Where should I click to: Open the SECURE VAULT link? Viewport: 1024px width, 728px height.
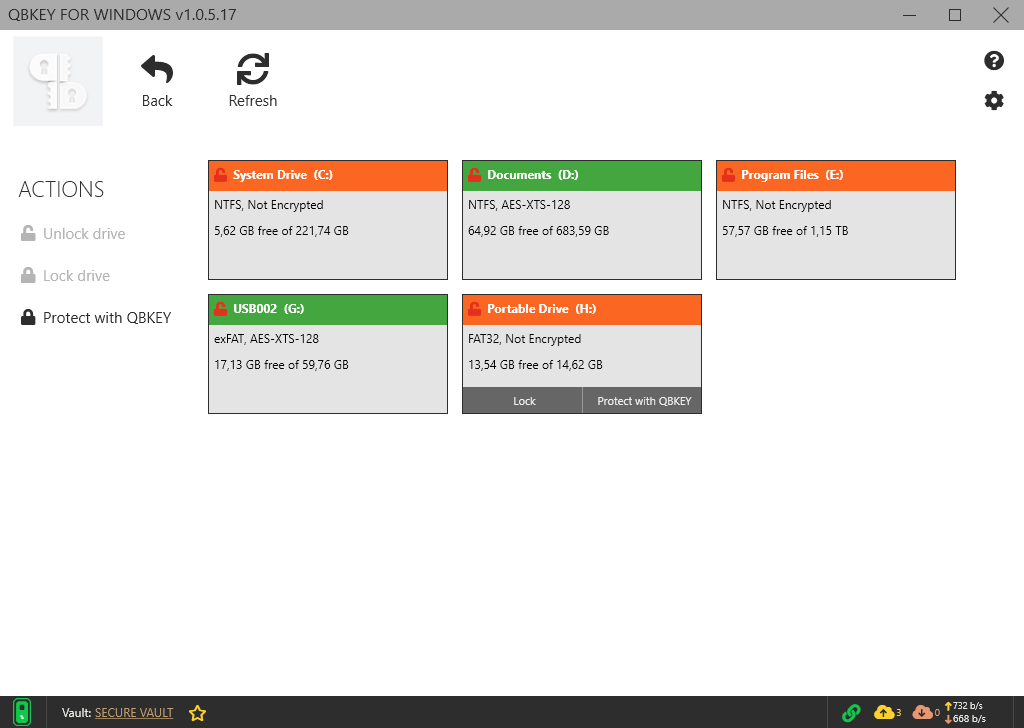134,713
